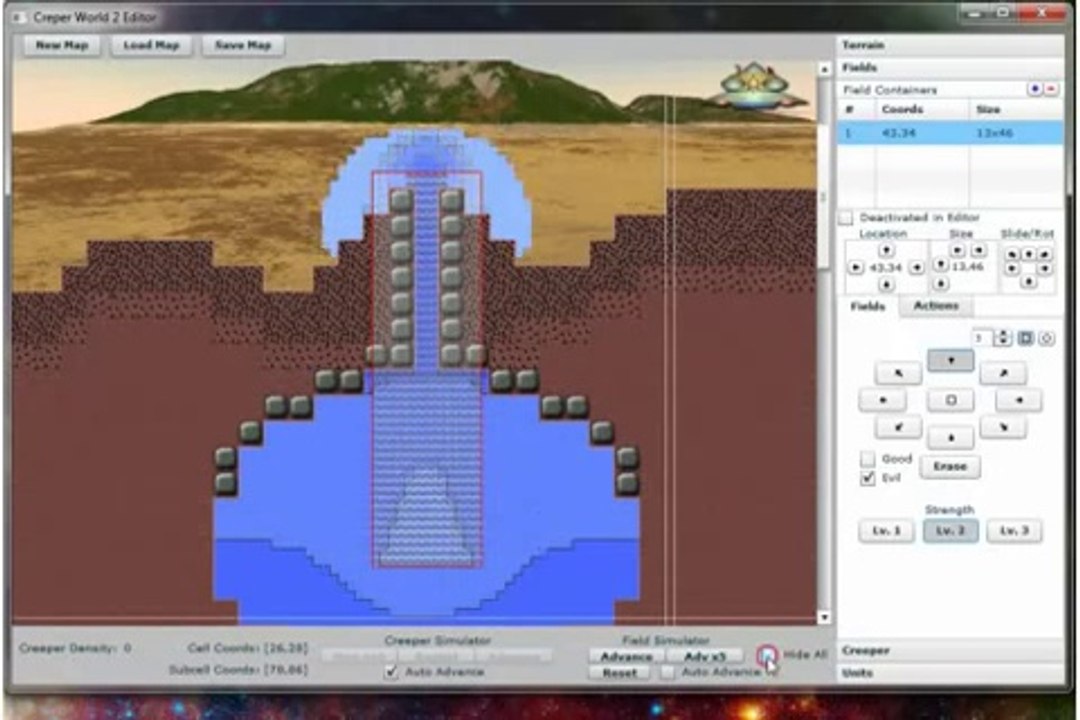
Task: Select the left field direction button
Action: [x=882, y=400]
